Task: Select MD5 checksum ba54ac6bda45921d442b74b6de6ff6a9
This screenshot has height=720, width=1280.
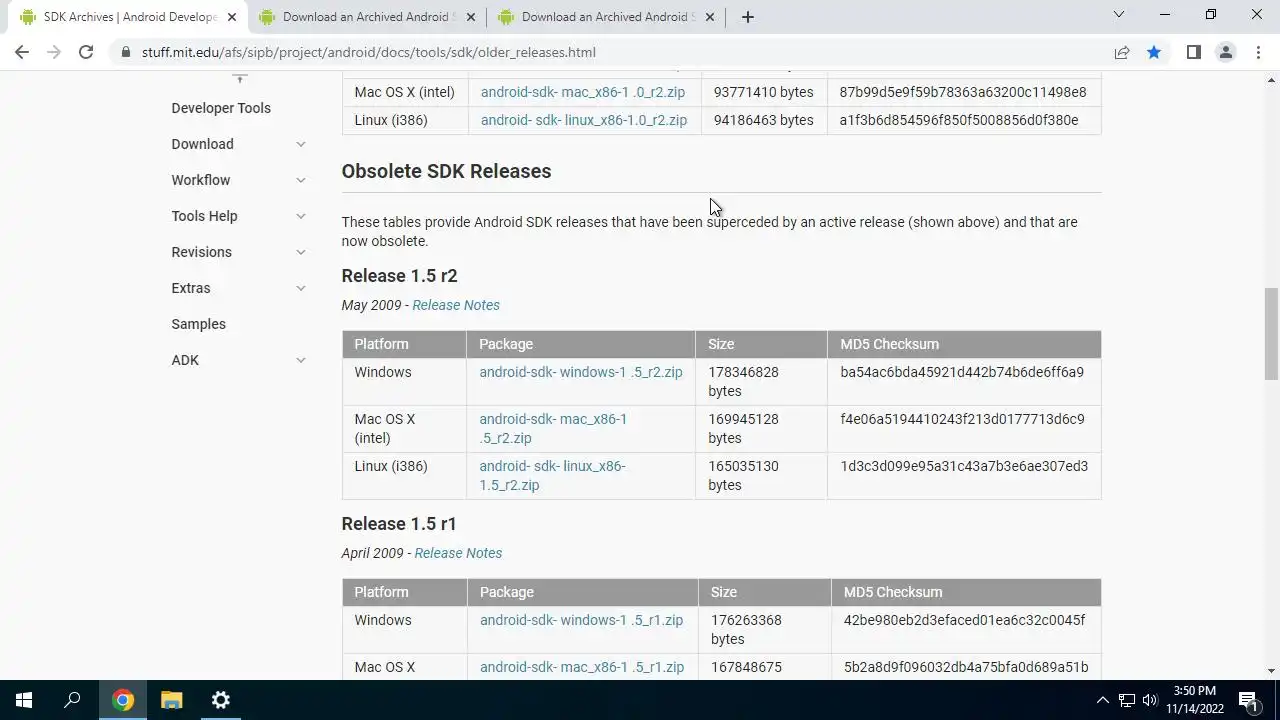Action: pos(962,372)
